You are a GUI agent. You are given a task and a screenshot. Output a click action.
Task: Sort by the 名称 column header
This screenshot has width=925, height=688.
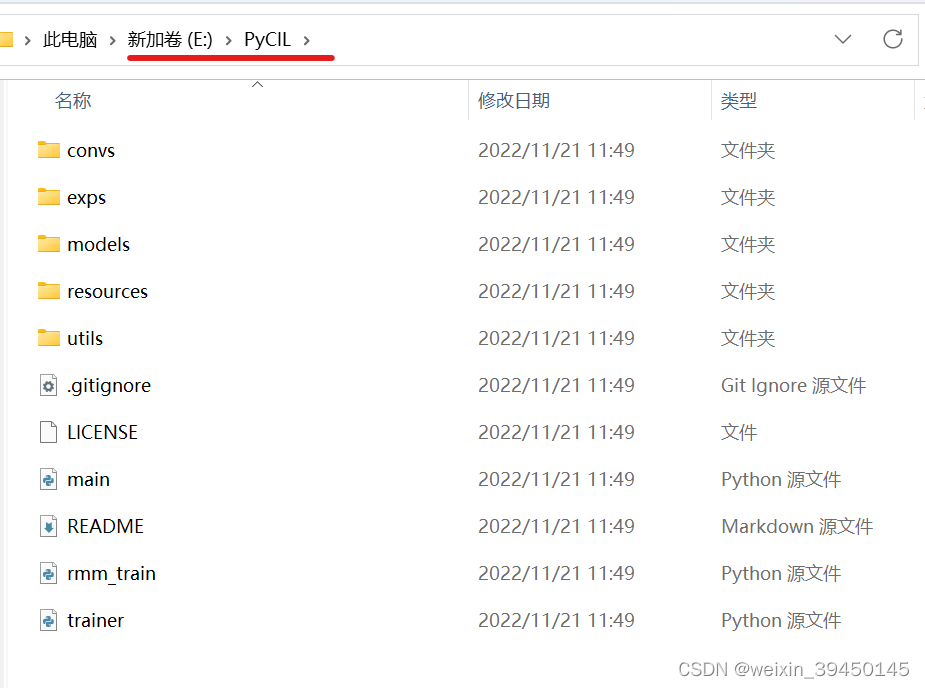click(x=73, y=100)
